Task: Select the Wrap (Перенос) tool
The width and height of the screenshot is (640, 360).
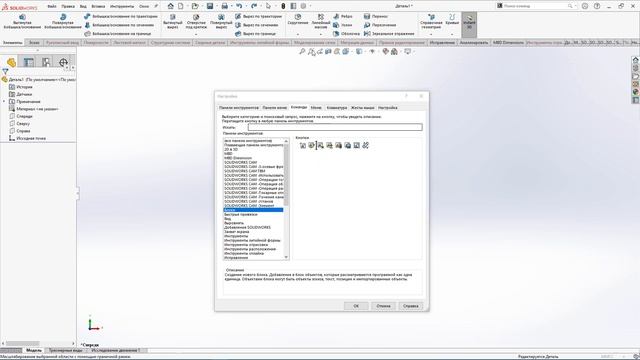Action: pos(376,16)
